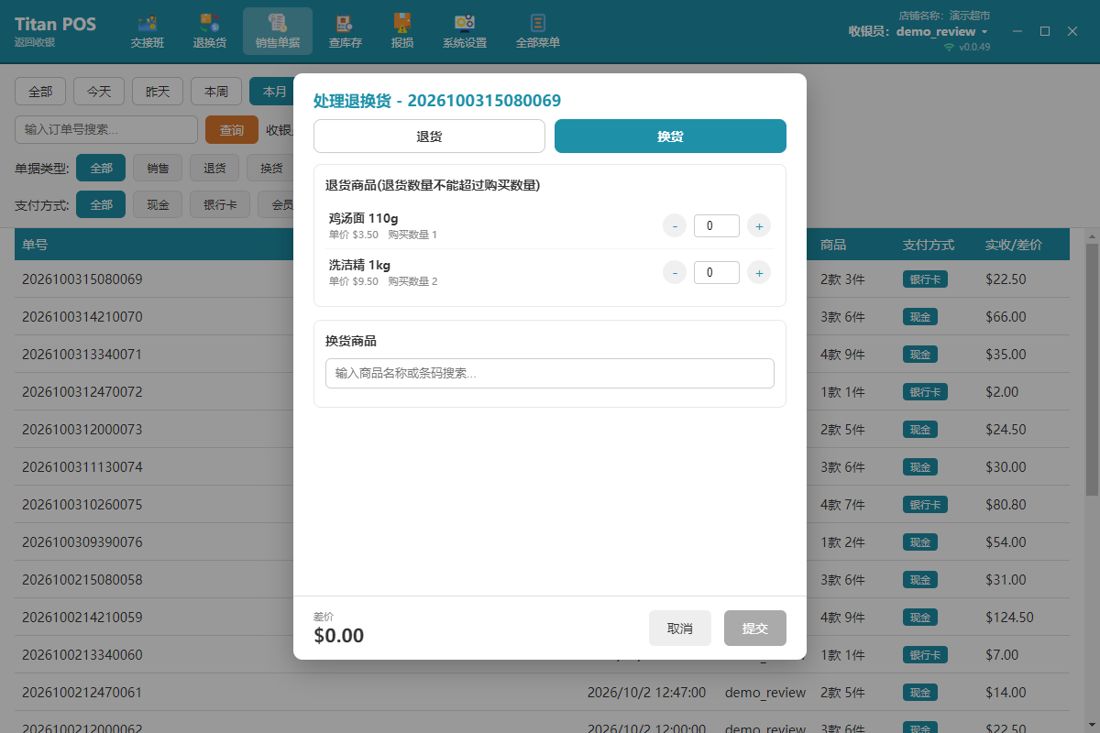The image size is (1100, 733).
Task: Click the 取消 cancel button
Action: [680, 628]
